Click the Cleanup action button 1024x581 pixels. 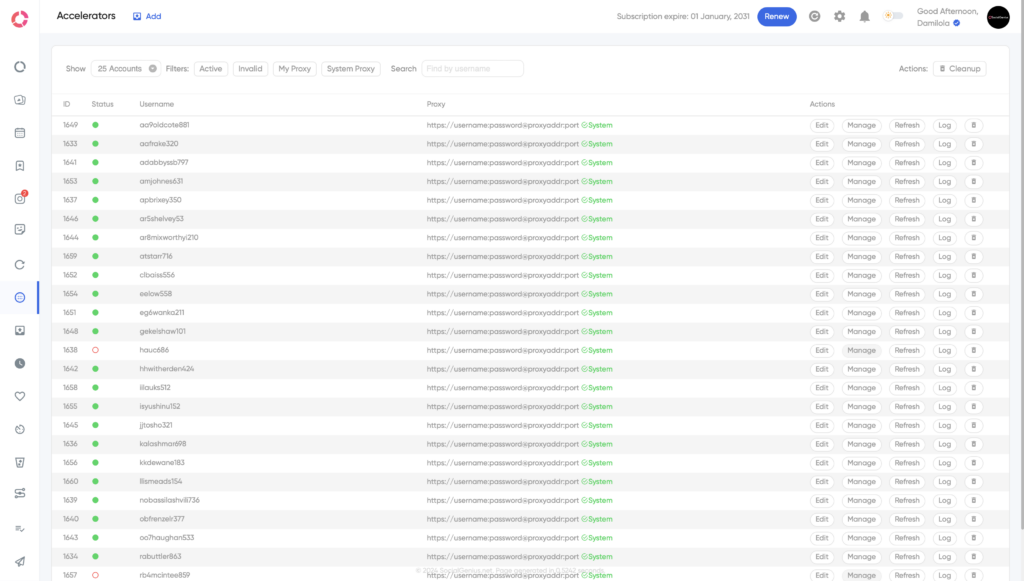pyautogui.click(x=960, y=69)
